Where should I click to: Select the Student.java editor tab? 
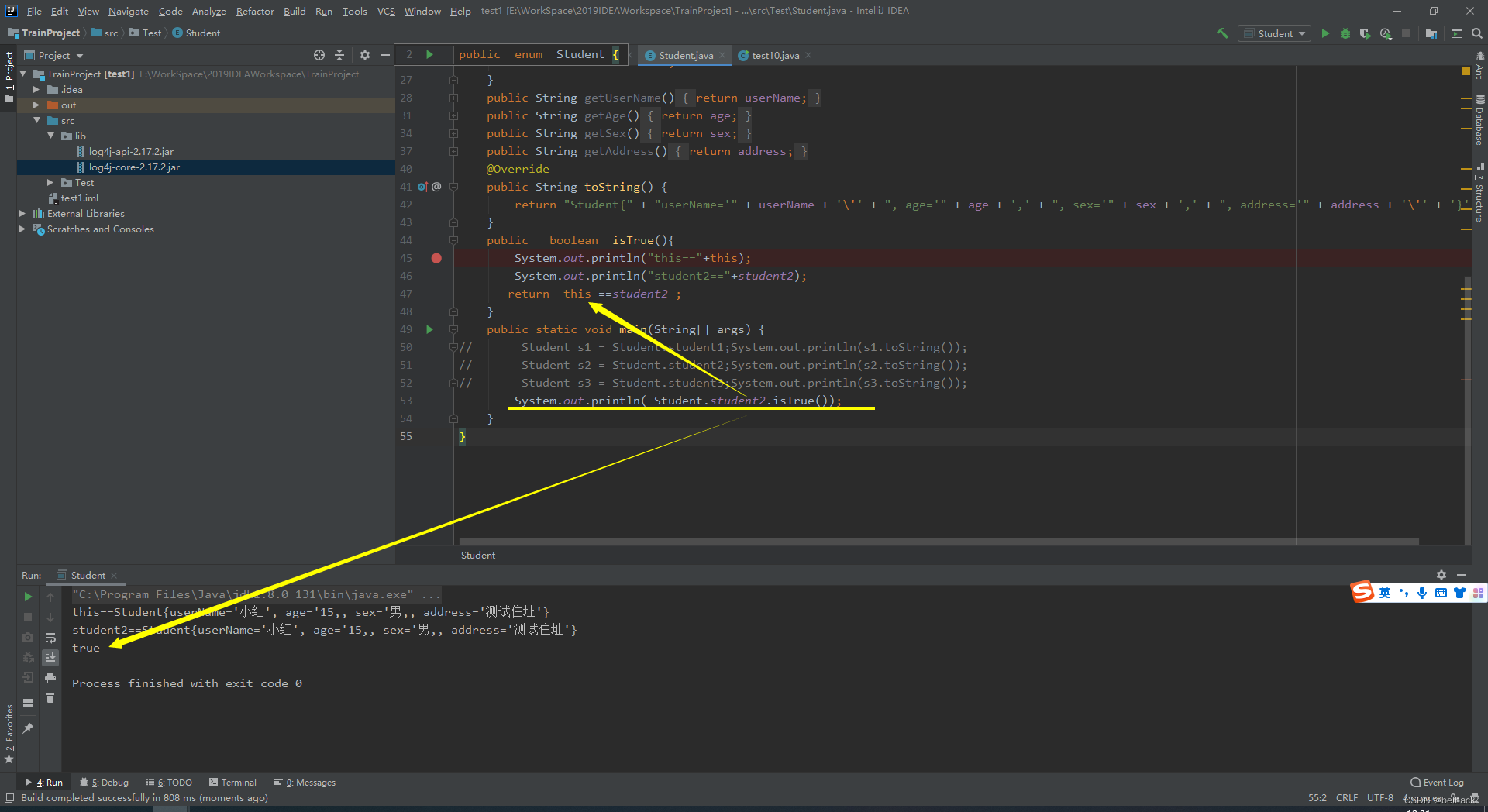(x=685, y=55)
